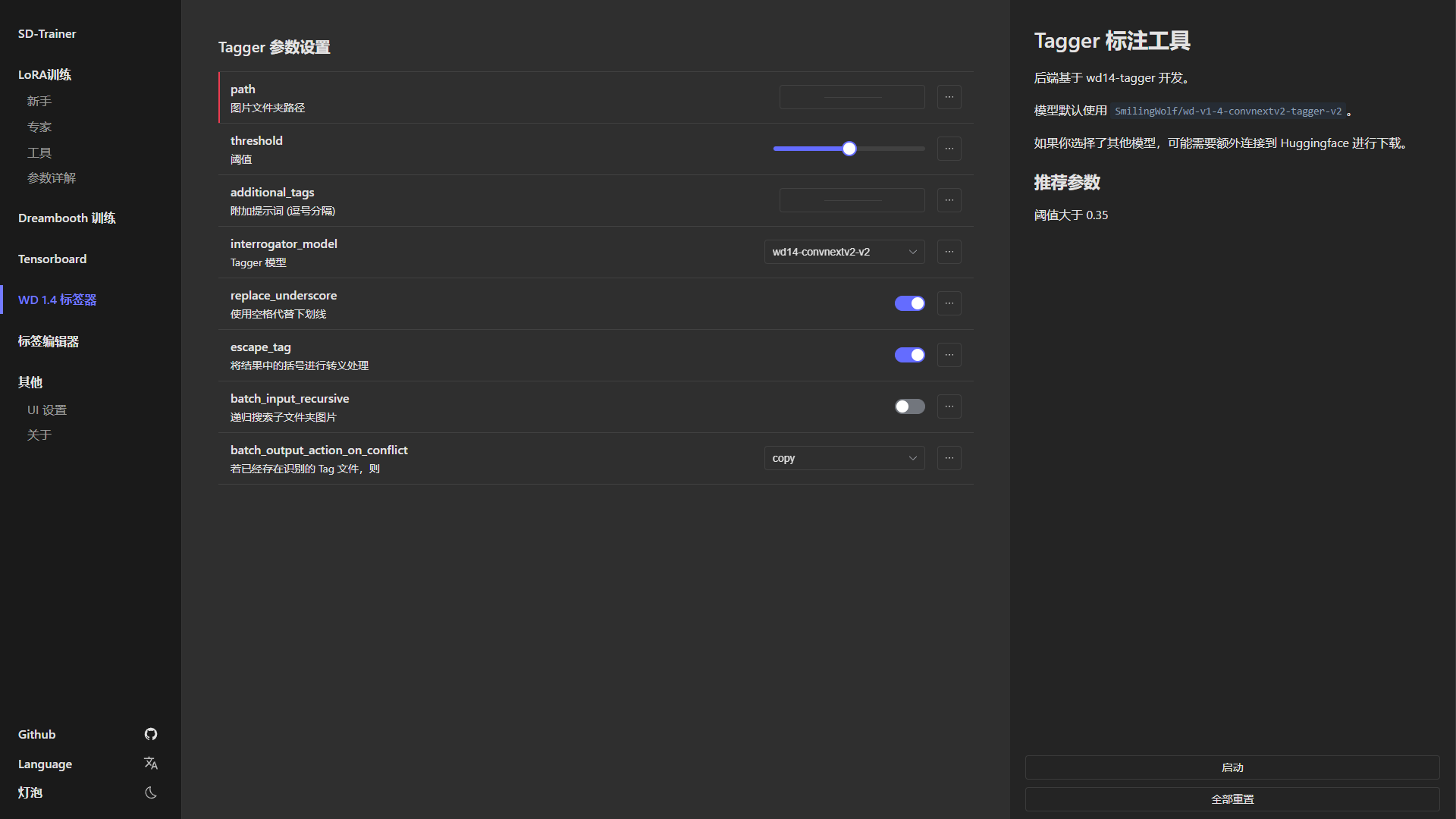The width and height of the screenshot is (1456, 819).
Task: Go to the Tensorboard page
Action: click(x=52, y=259)
